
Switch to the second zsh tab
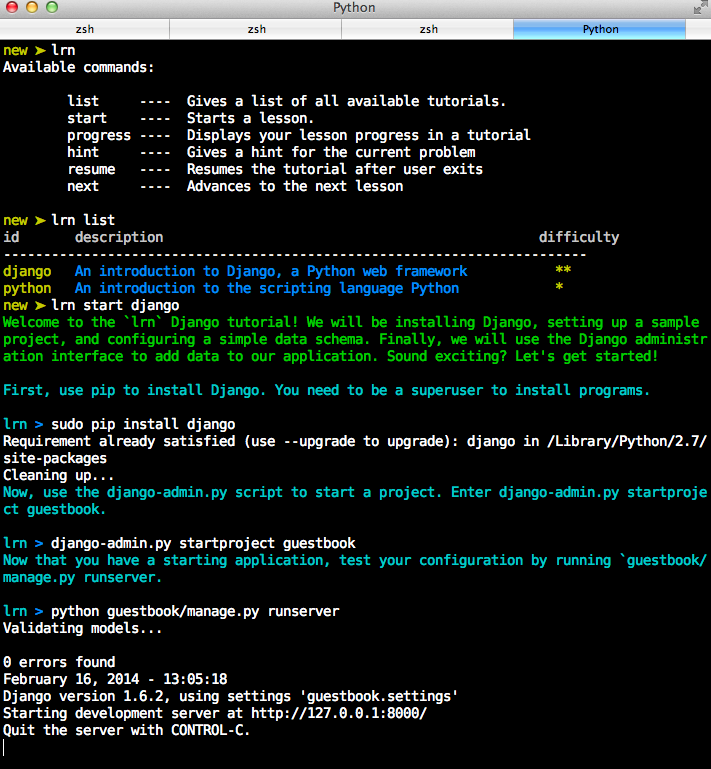pos(256,29)
